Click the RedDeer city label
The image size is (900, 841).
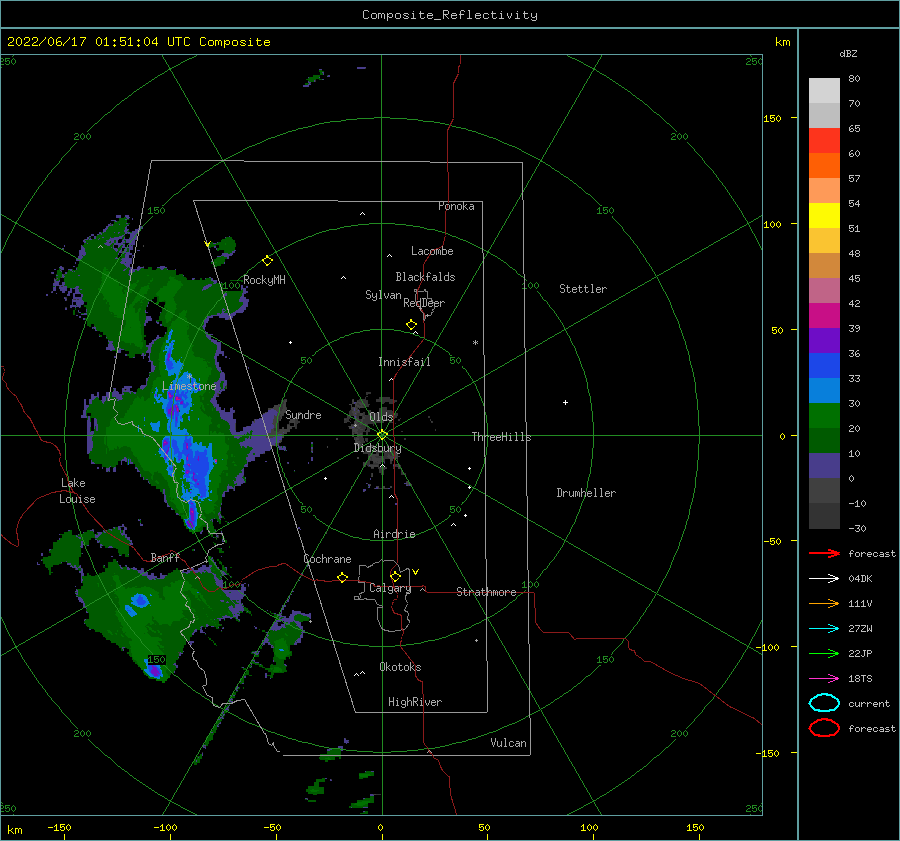[424, 303]
